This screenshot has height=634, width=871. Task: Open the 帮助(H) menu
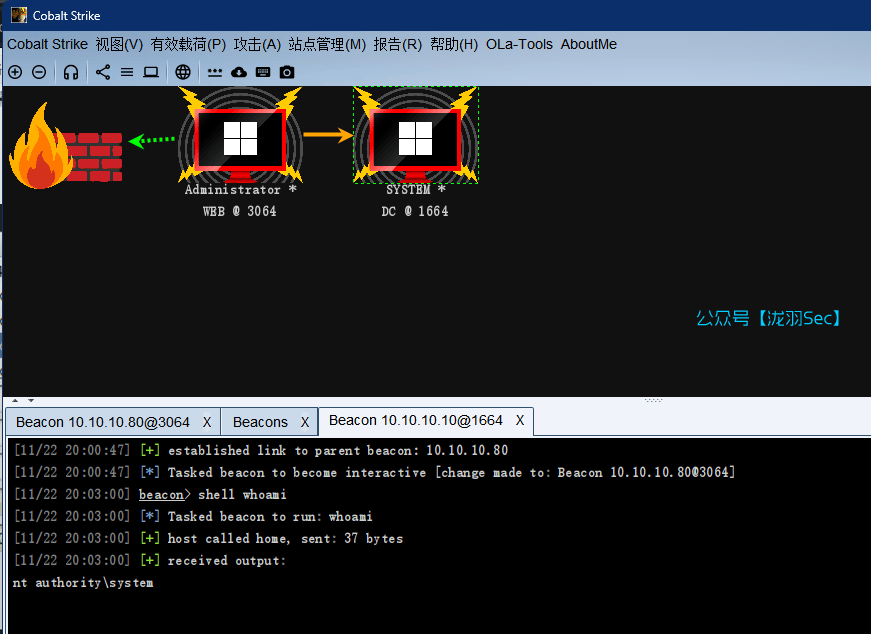point(454,44)
